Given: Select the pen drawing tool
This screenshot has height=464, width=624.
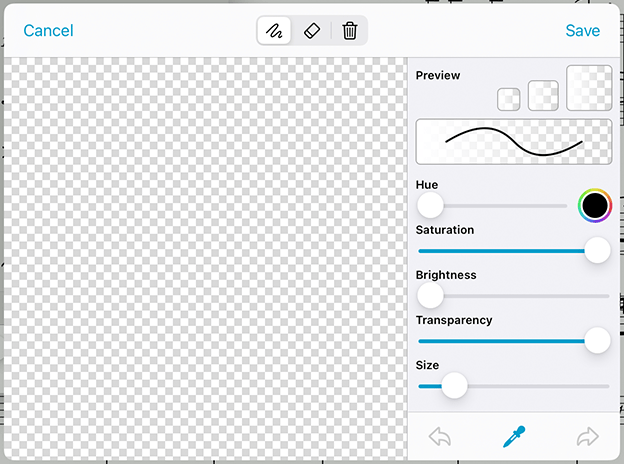Looking at the screenshot, I should click(x=274, y=31).
